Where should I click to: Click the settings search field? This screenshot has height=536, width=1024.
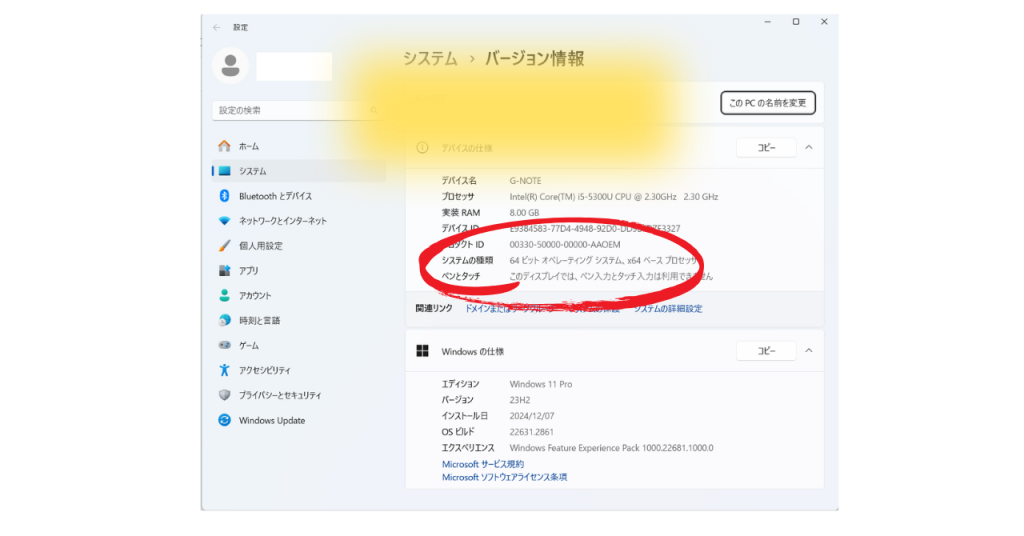click(x=290, y=110)
